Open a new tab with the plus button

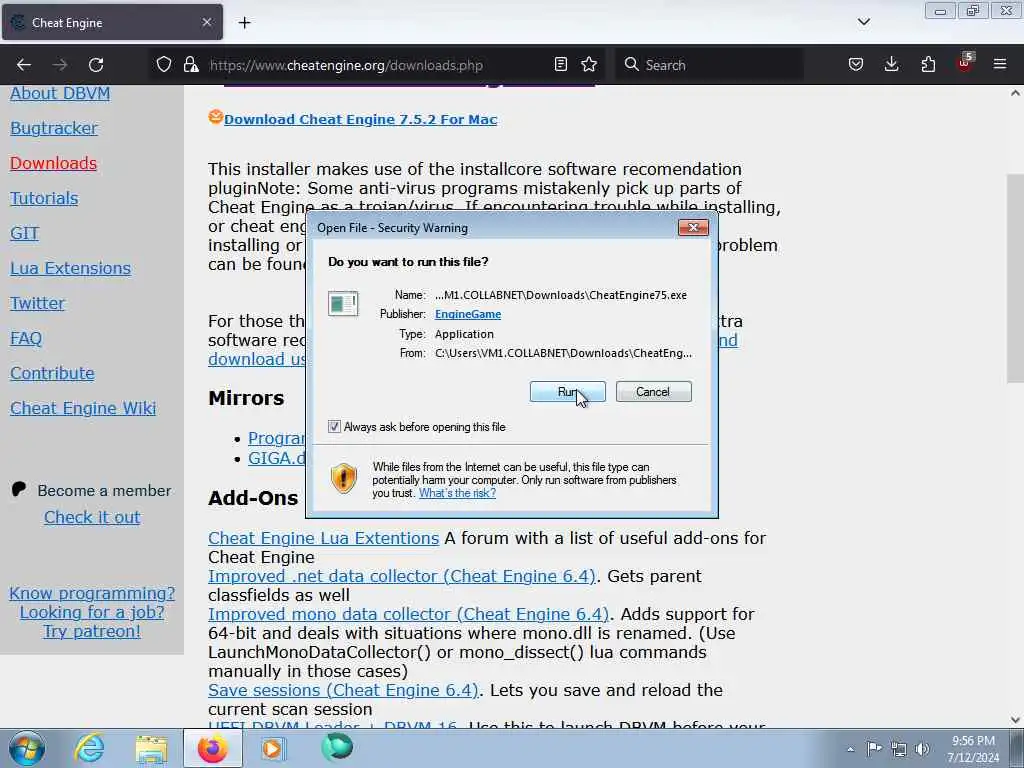tap(244, 23)
